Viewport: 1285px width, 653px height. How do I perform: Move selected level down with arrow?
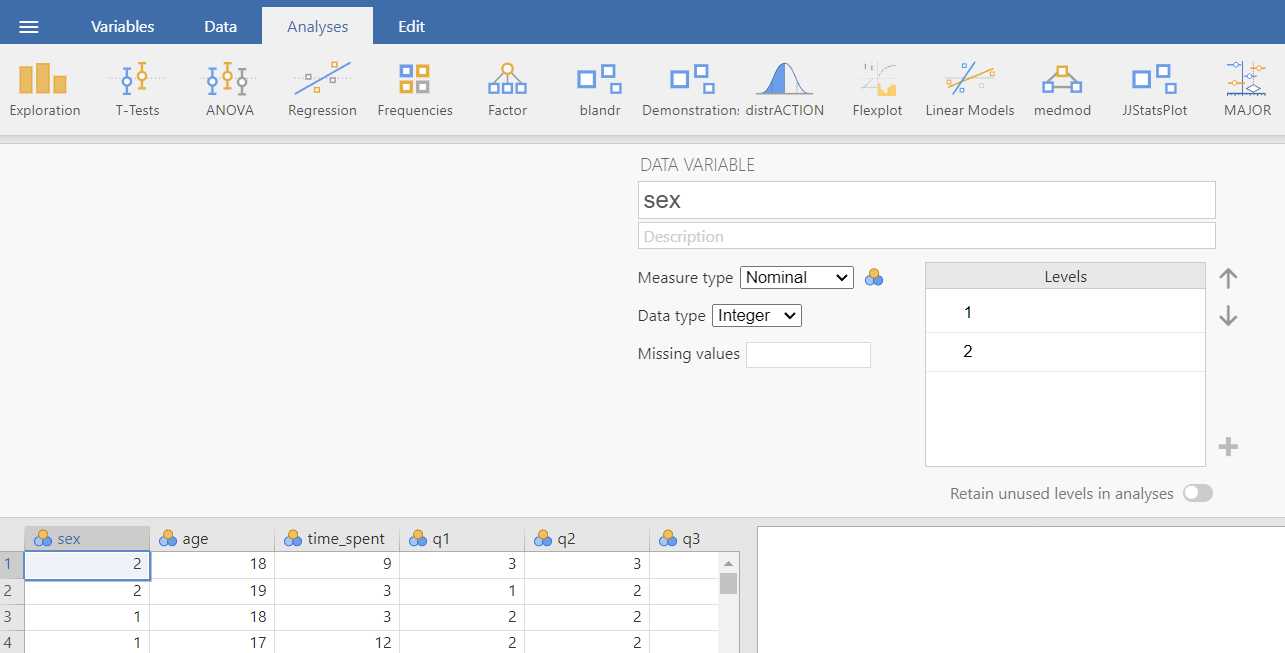click(1229, 317)
